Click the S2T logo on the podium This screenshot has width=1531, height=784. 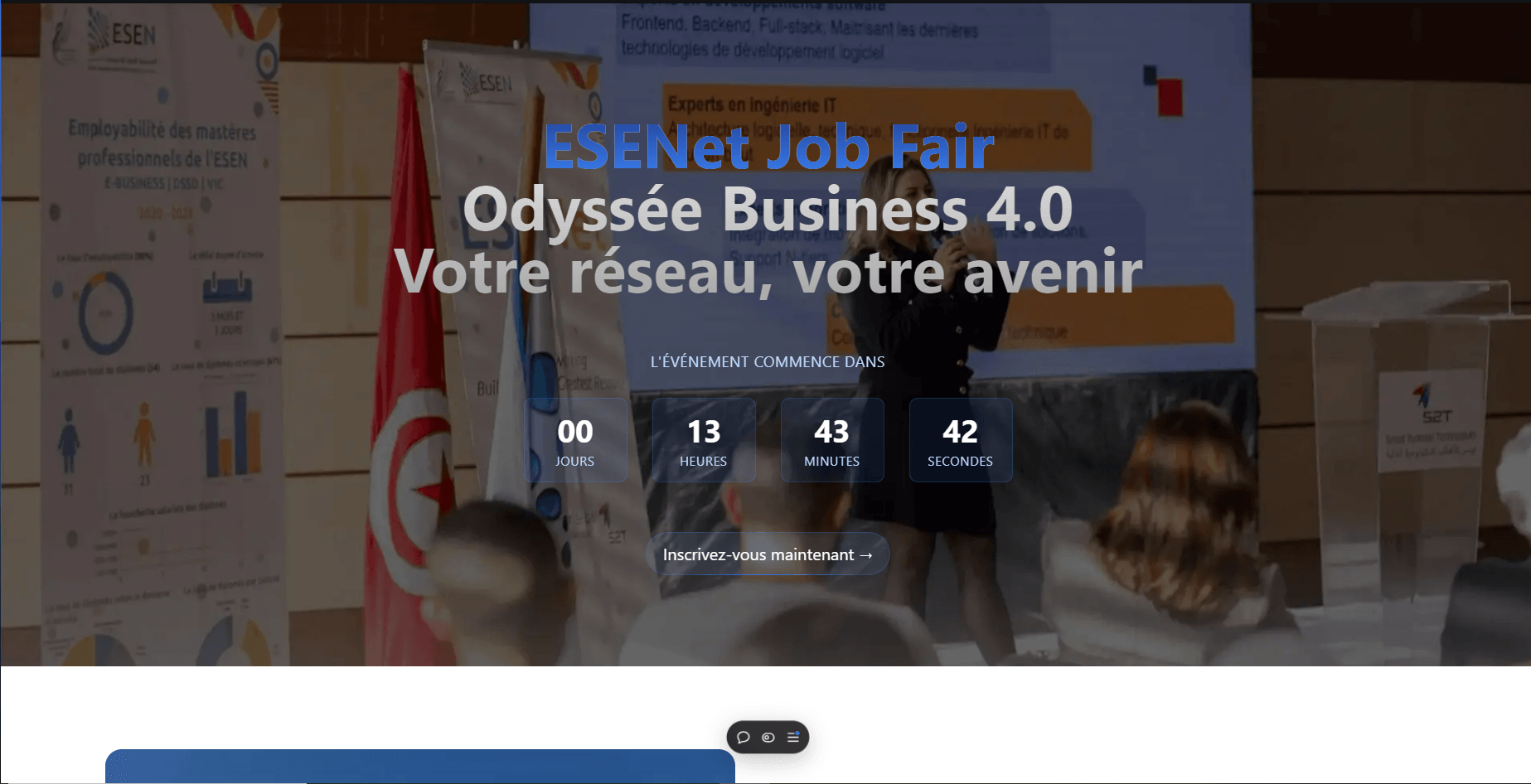pos(1434,404)
